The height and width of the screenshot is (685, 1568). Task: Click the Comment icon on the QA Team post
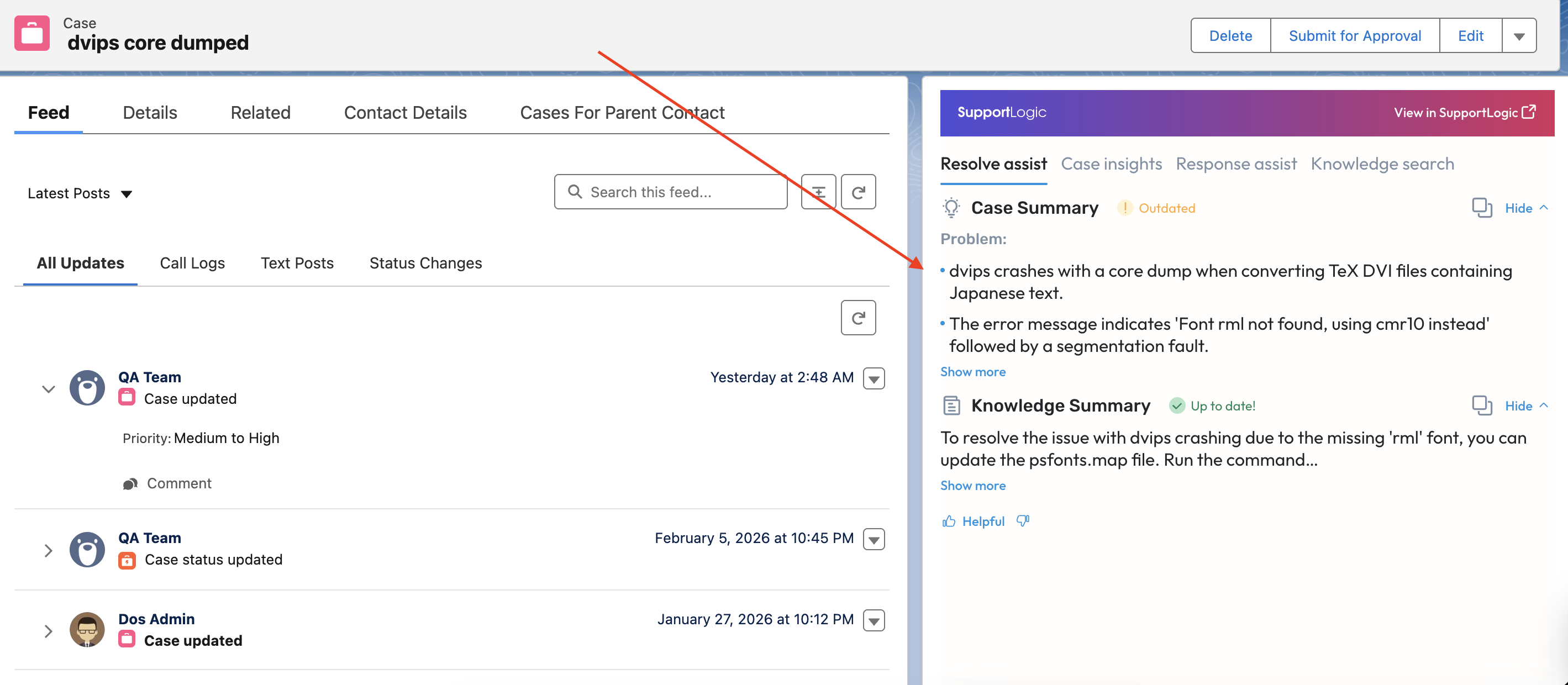(x=130, y=483)
